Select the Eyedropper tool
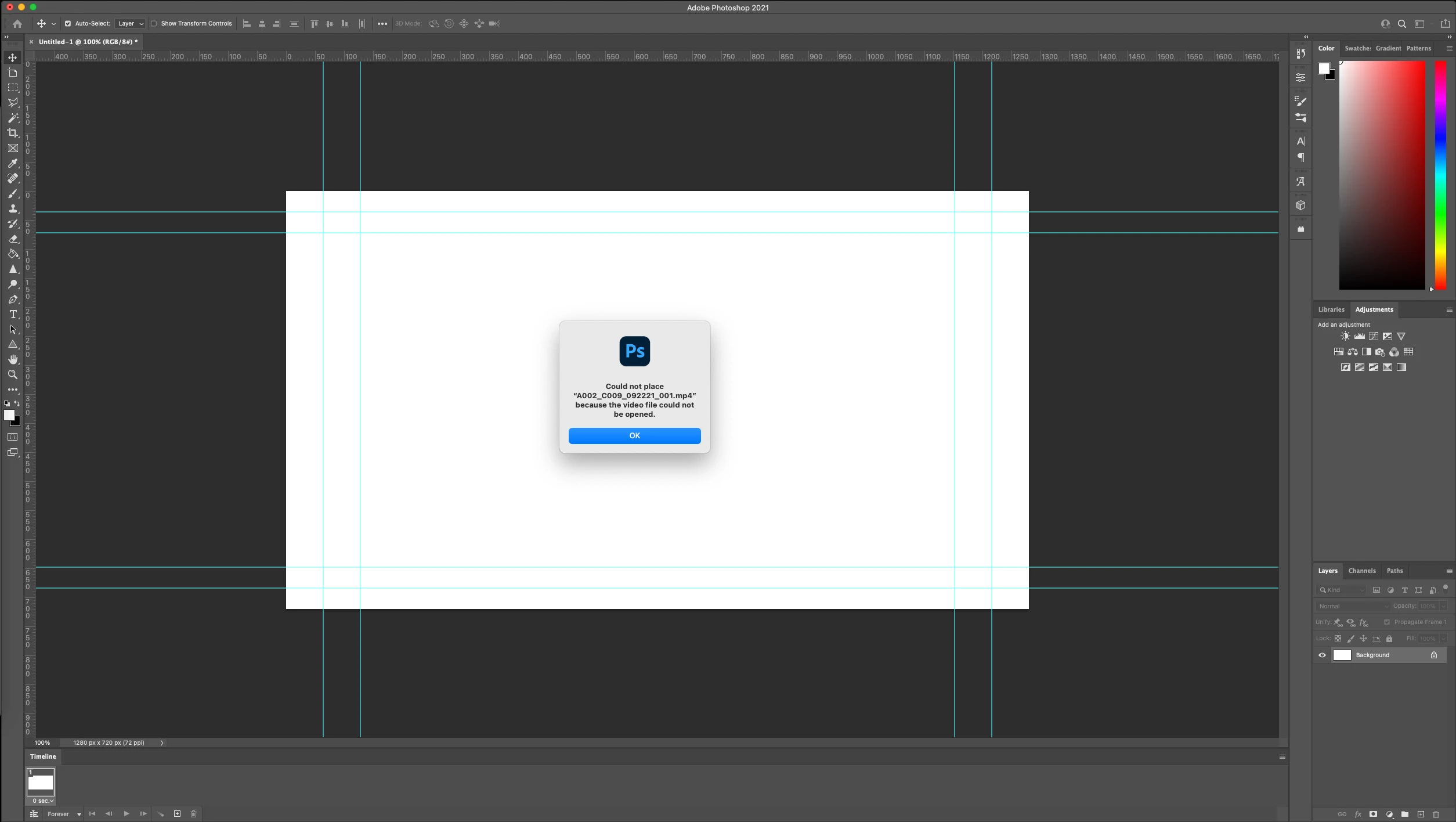 pyautogui.click(x=13, y=163)
